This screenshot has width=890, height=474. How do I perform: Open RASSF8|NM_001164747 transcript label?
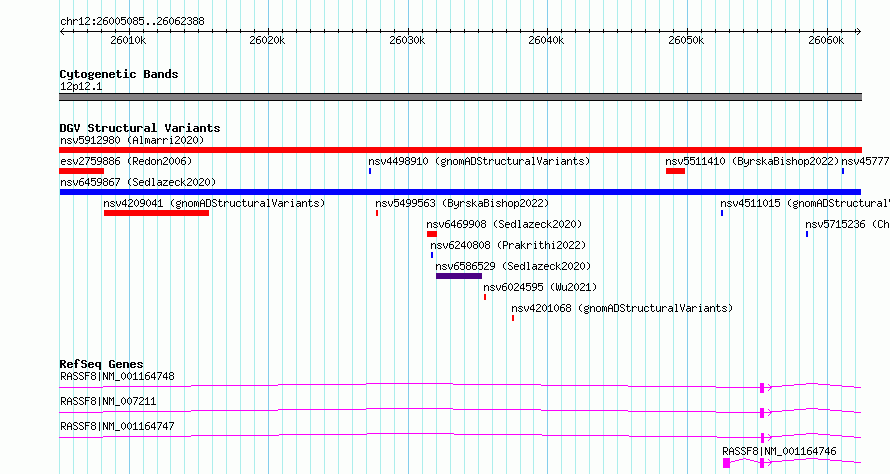point(117,426)
